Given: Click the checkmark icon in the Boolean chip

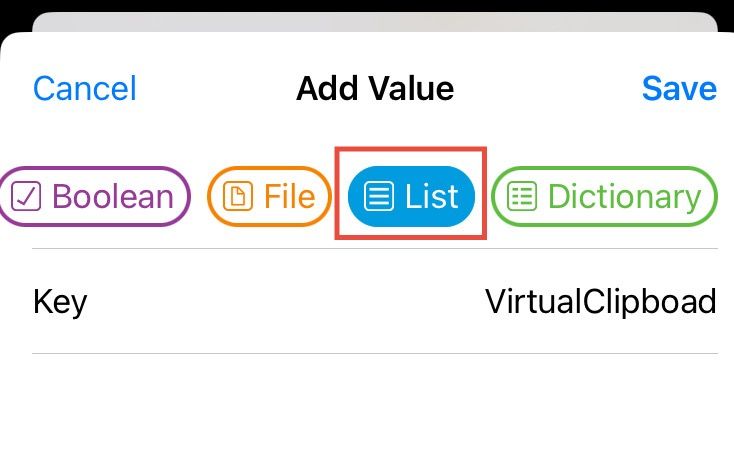Looking at the screenshot, I should pos(25,196).
